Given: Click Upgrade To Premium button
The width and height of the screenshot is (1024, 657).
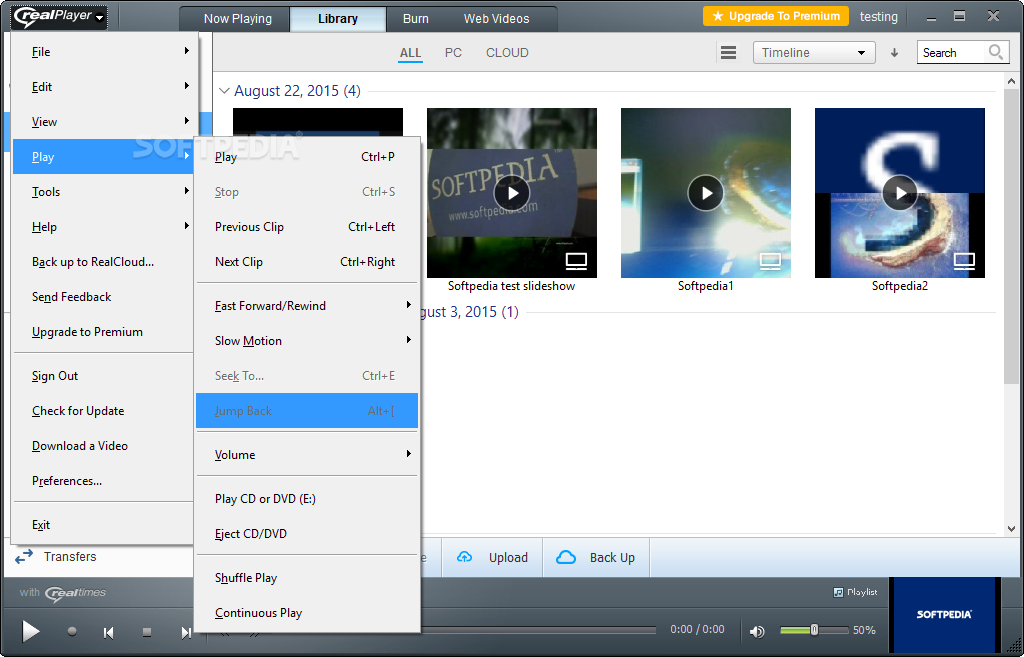Looking at the screenshot, I should pos(776,16).
